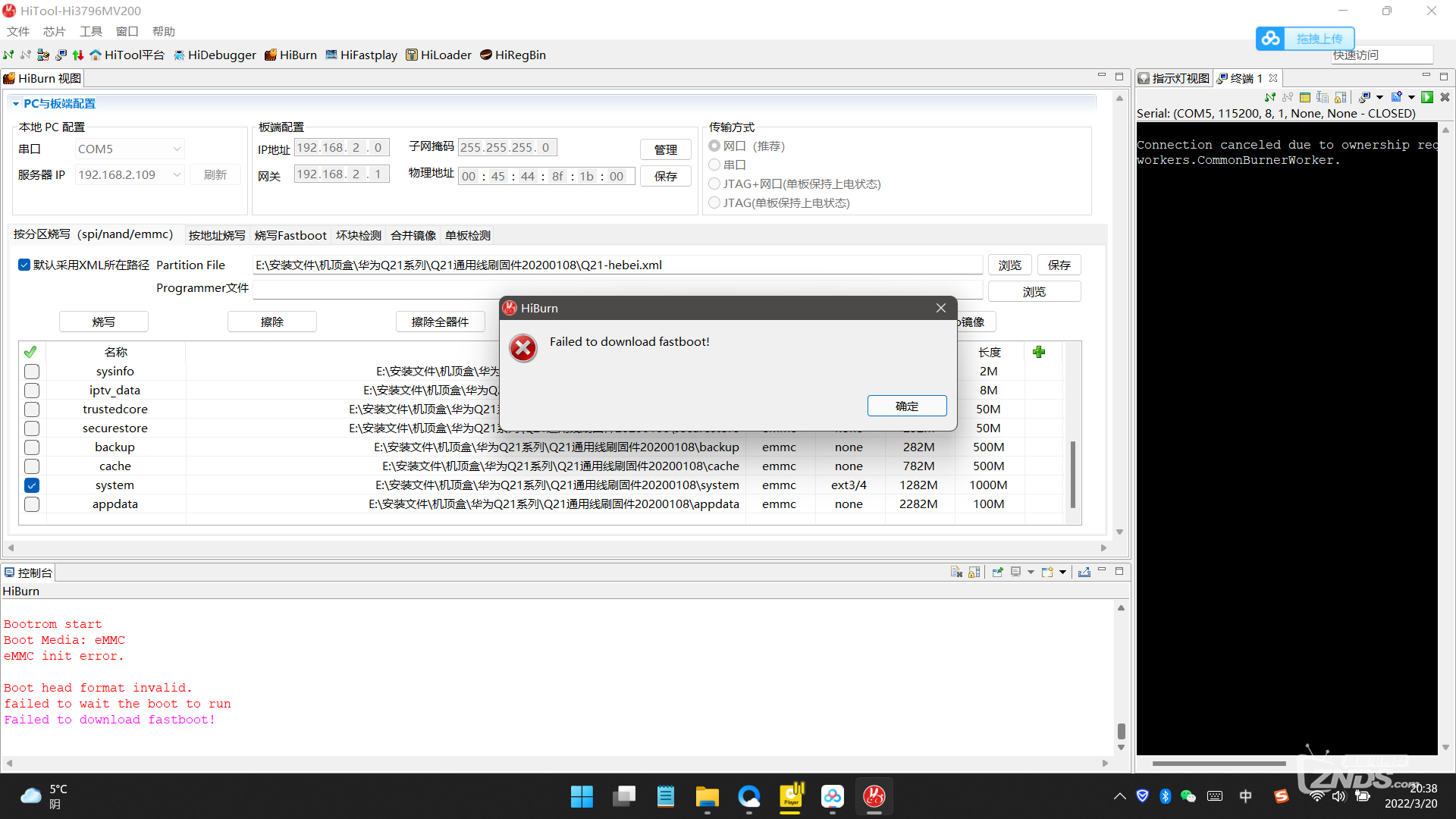
Task: Click the green connect icon in main toolbar
Action: point(8,55)
